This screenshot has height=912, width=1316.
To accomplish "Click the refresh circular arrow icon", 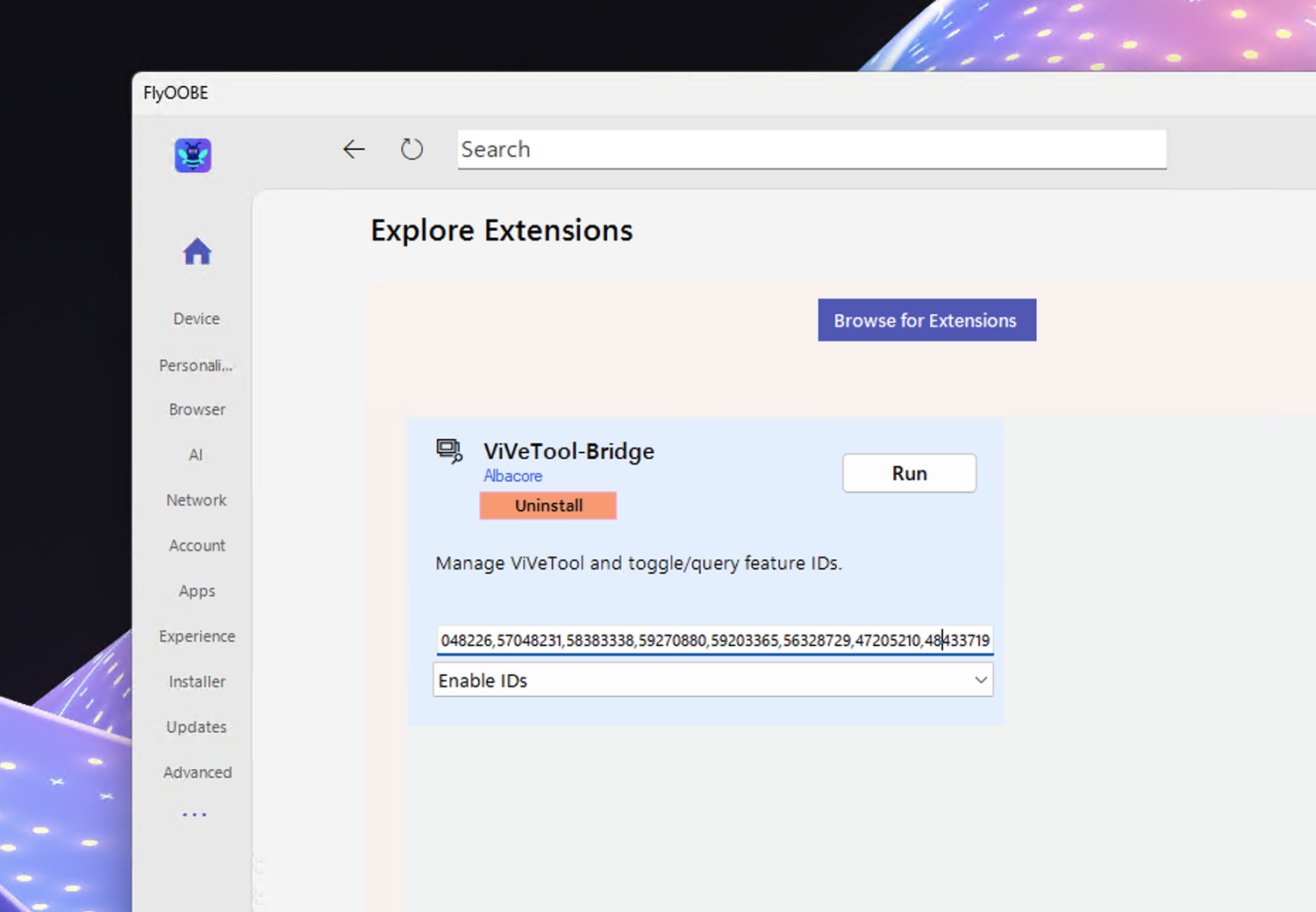I will coord(411,149).
